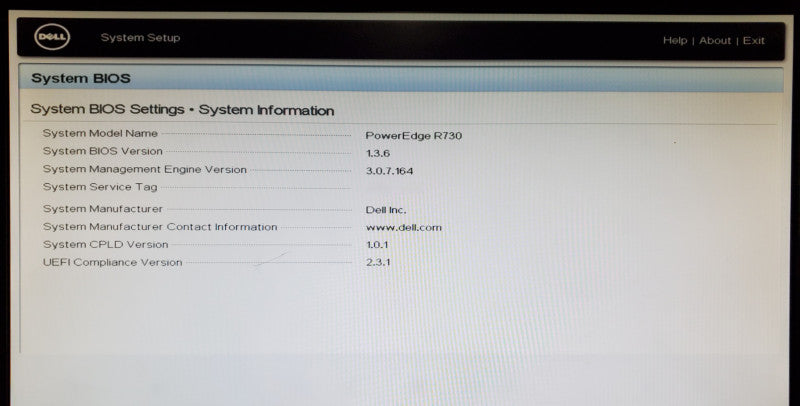Select the System Service Tag label

point(100,187)
